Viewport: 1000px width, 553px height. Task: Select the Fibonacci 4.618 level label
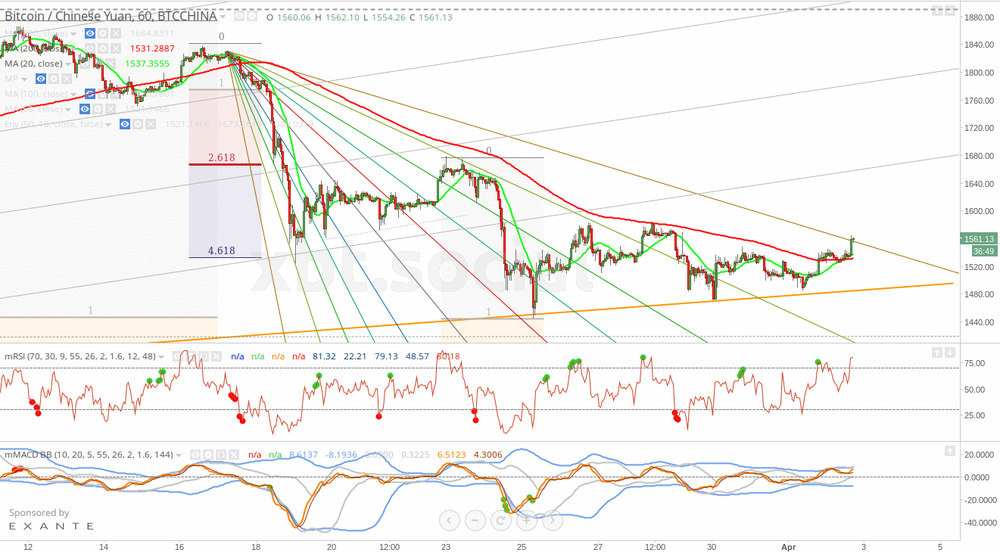(221, 251)
